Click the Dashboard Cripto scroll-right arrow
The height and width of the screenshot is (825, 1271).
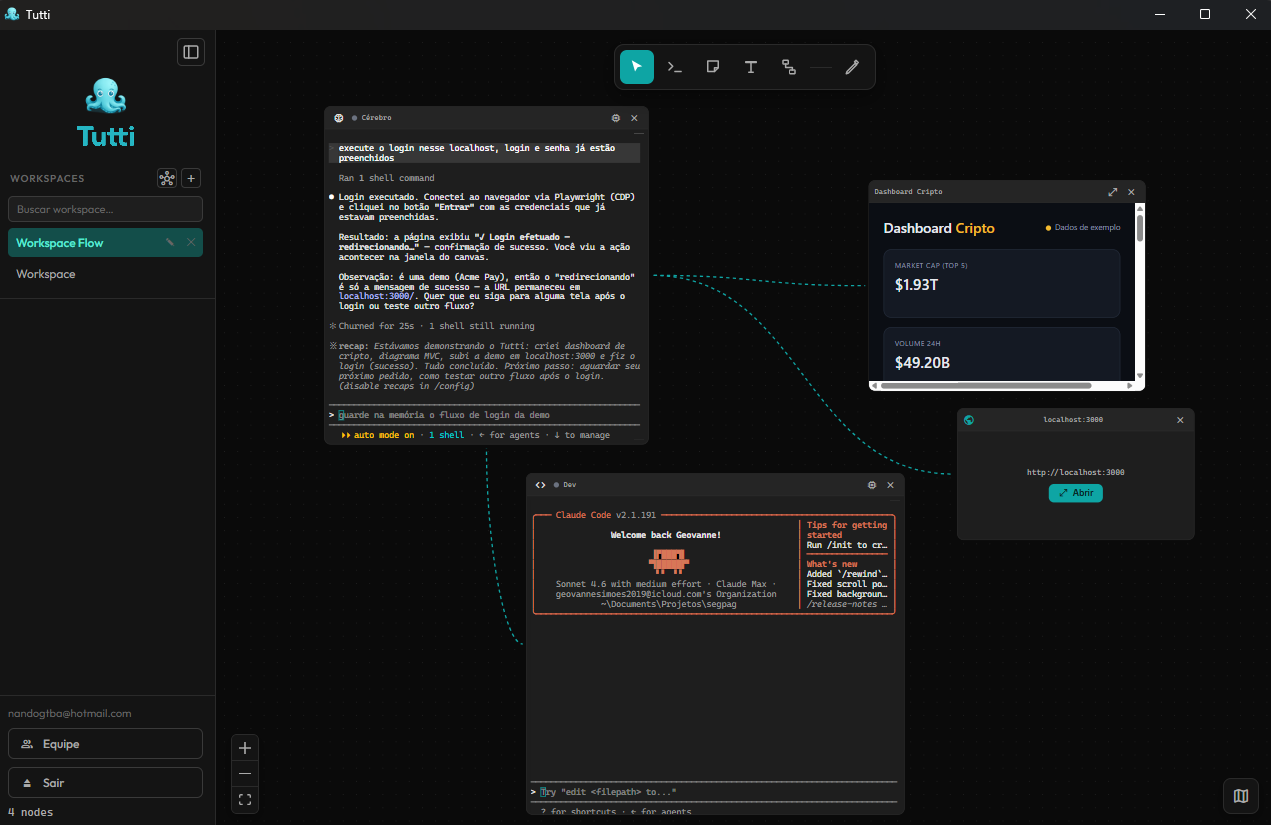tap(1129, 385)
